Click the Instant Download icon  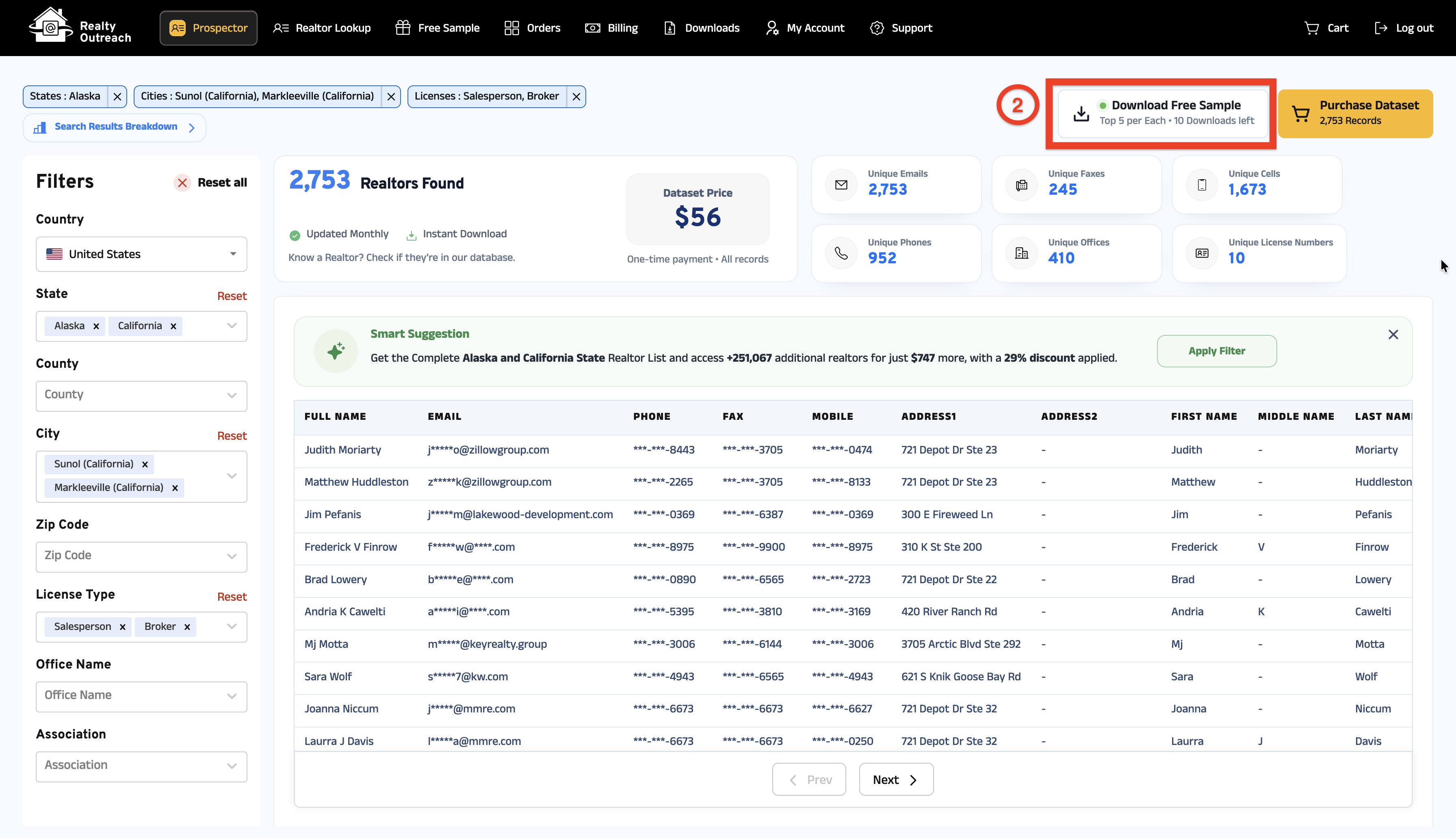coord(411,235)
